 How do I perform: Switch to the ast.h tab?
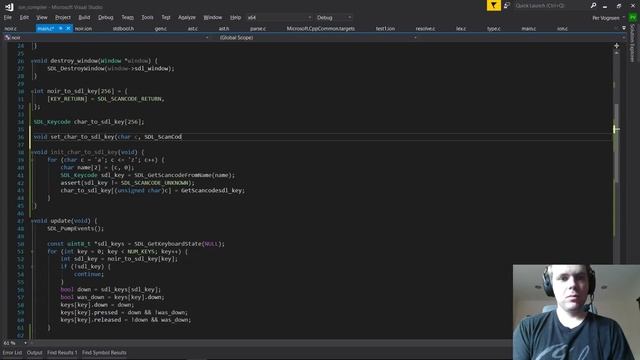pyautogui.click(x=224, y=29)
